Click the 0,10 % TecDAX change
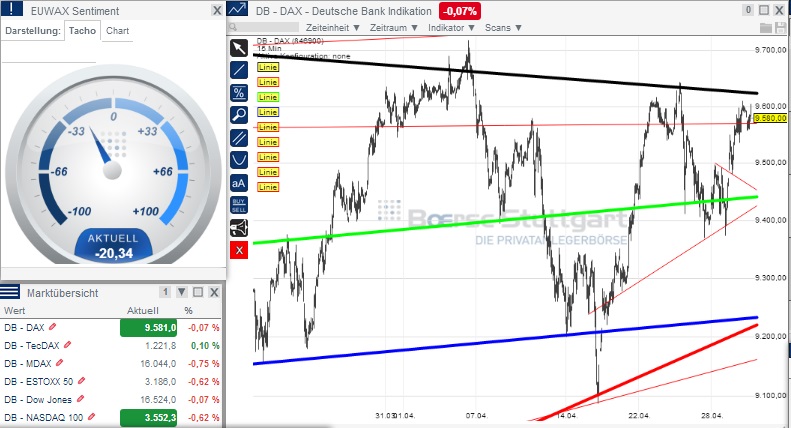Viewport: 791px width, 428px height. coord(205,346)
